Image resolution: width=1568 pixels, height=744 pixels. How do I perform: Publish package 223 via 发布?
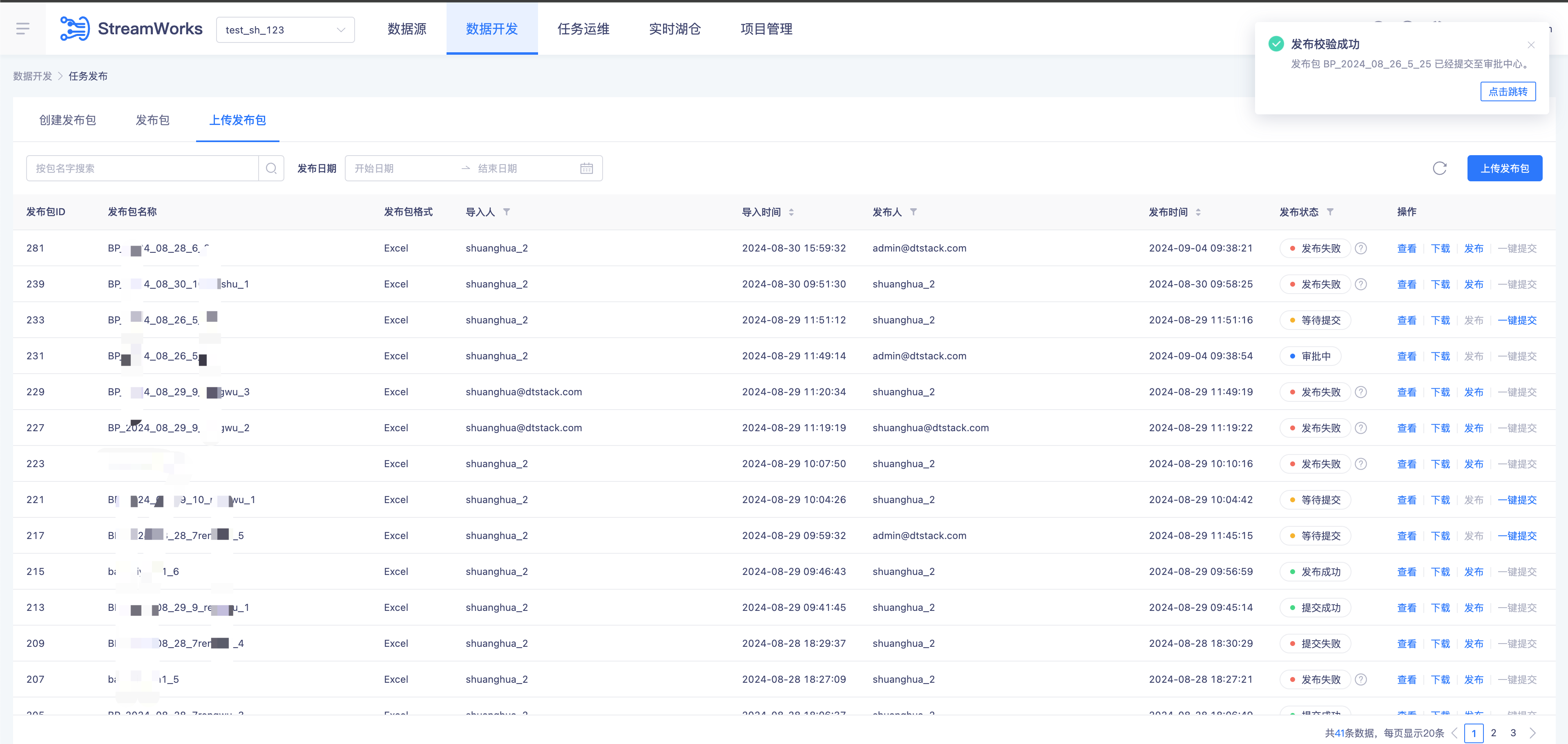coord(1474,463)
